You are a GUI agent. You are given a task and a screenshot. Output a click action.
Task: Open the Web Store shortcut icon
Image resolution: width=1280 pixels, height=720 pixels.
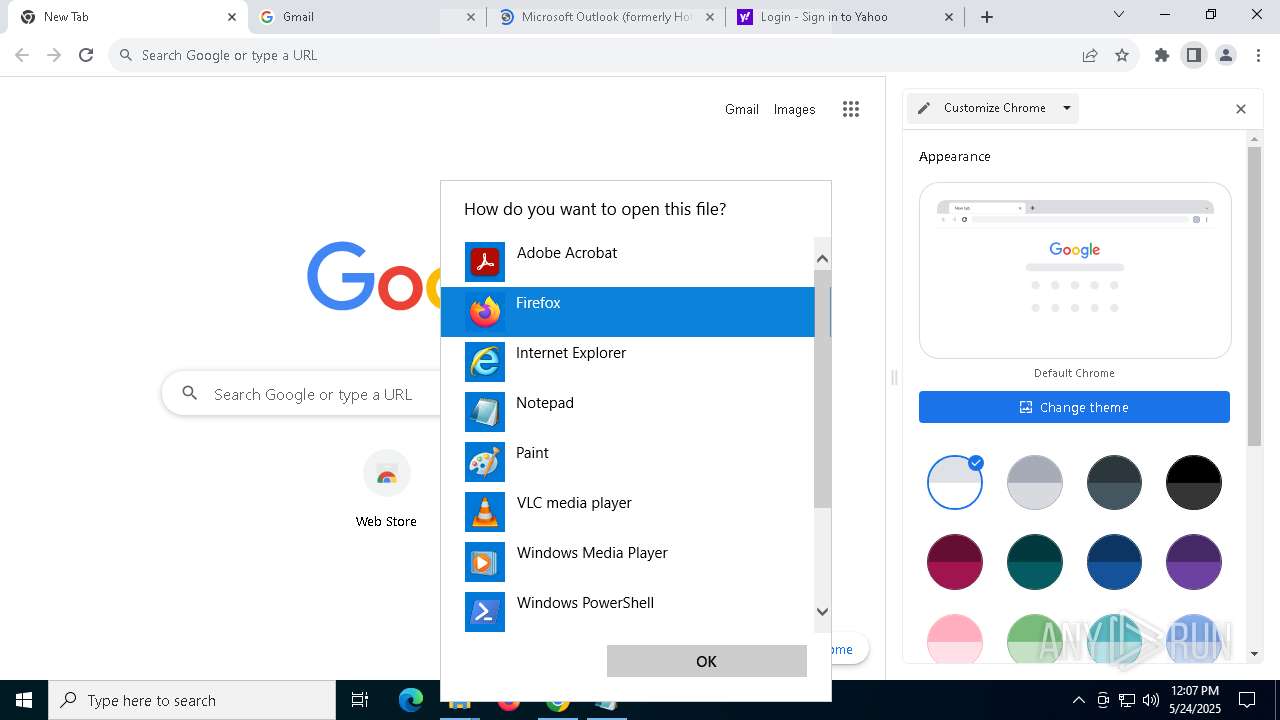(386, 474)
